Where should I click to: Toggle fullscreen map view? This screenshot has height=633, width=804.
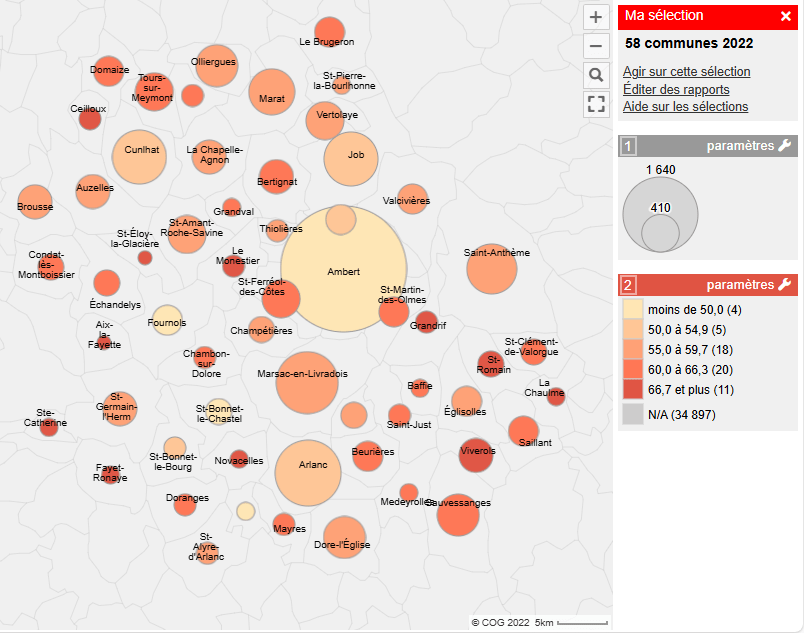(596, 104)
